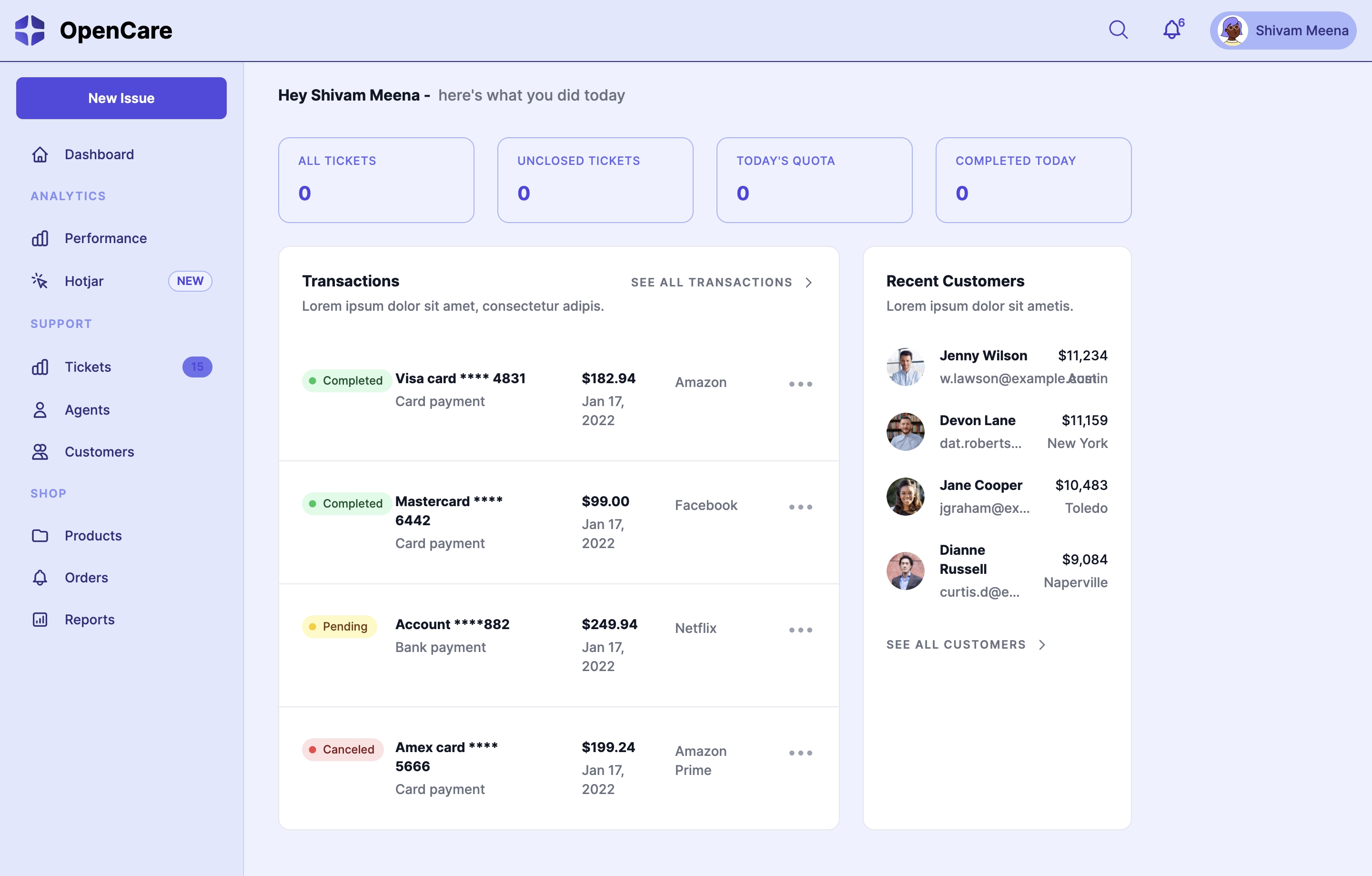Go to Customers in the sidebar
The height and width of the screenshot is (876, 1372).
tap(99, 452)
